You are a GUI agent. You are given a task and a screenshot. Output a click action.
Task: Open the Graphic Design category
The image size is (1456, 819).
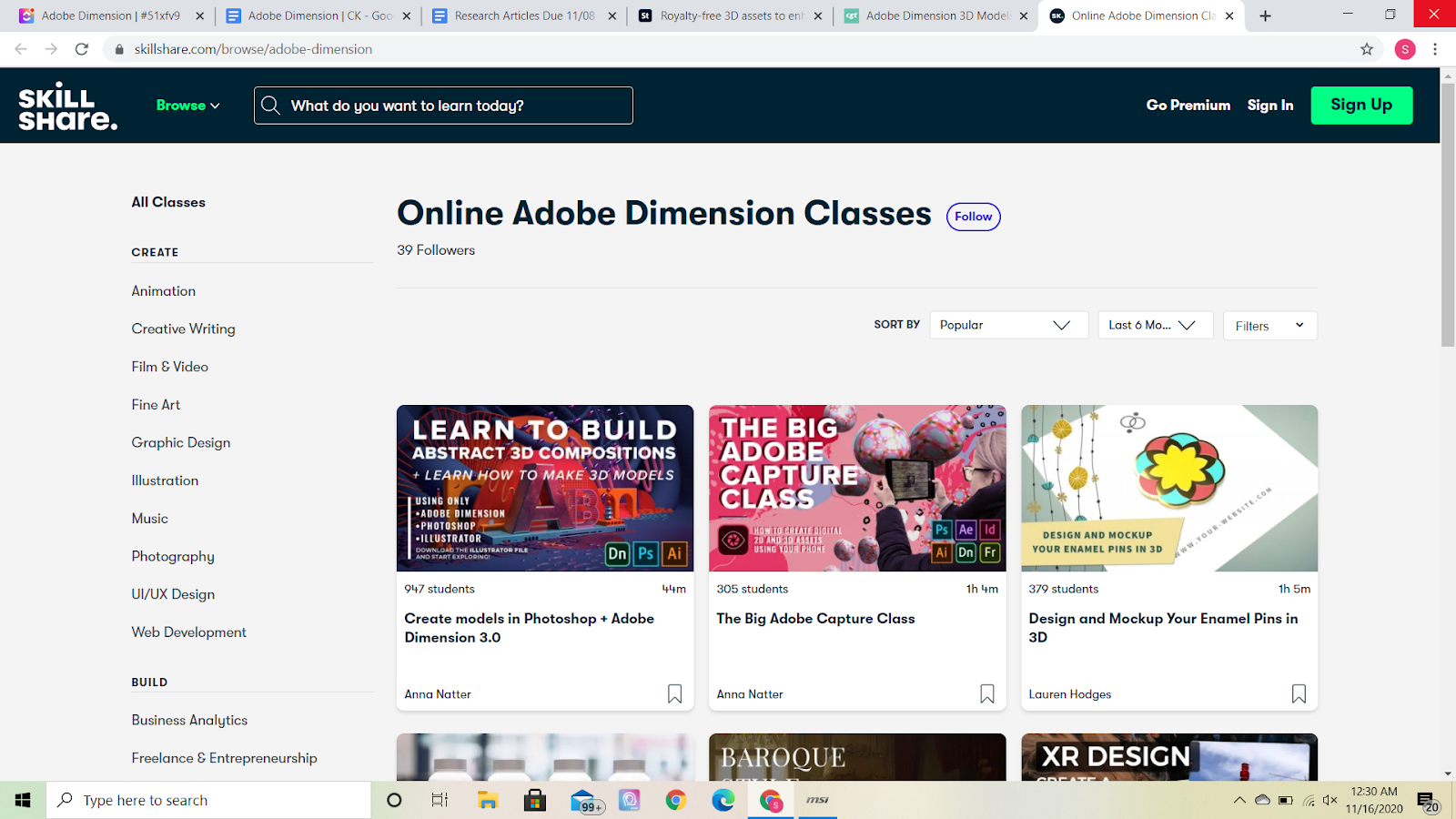181,442
